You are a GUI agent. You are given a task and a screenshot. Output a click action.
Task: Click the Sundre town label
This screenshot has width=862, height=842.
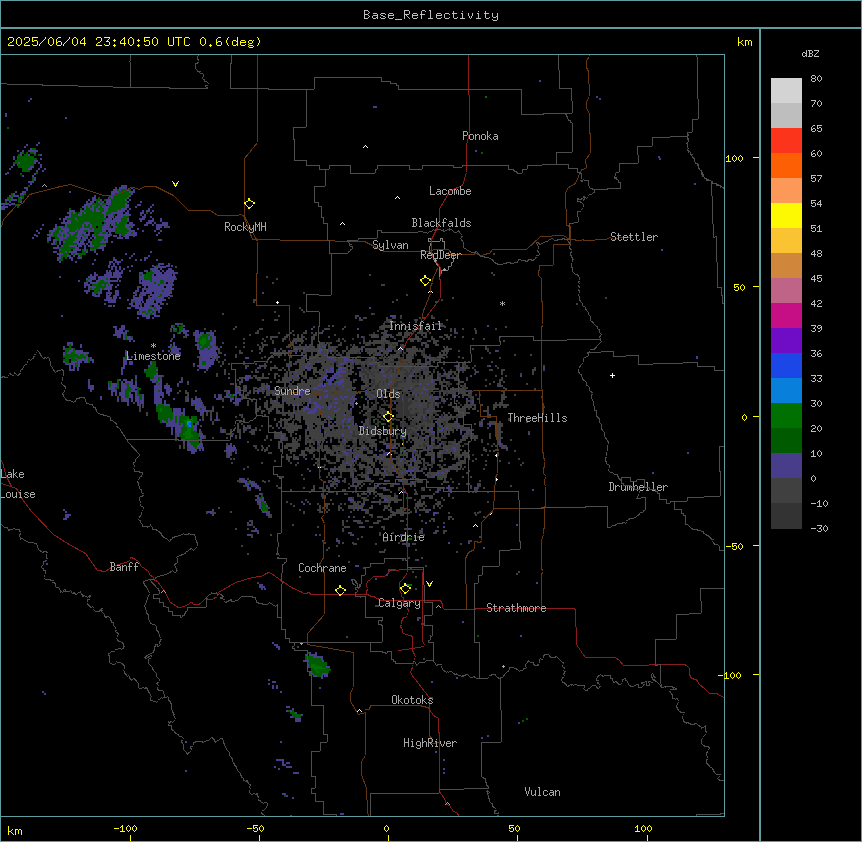point(292,391)
